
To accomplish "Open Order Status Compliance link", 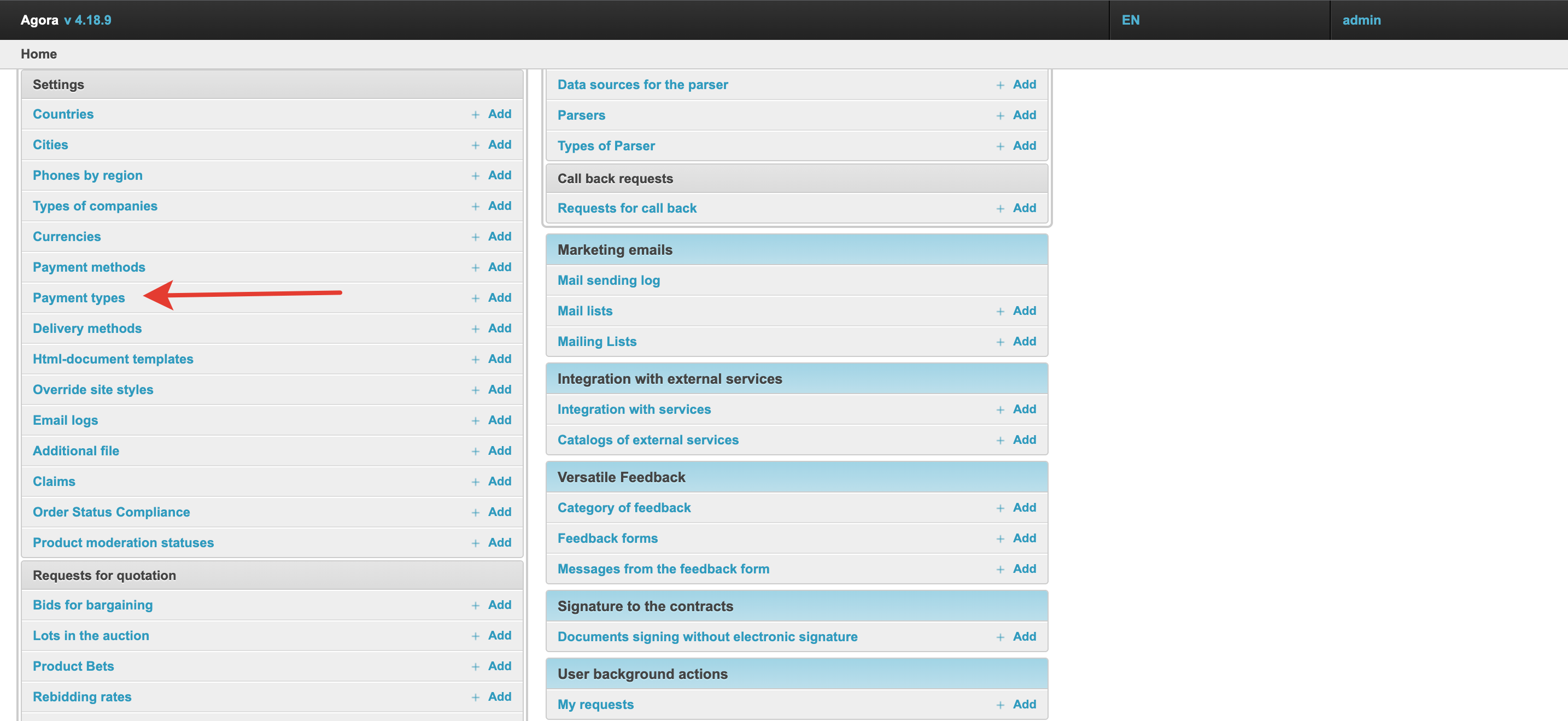I will [112, 512].
